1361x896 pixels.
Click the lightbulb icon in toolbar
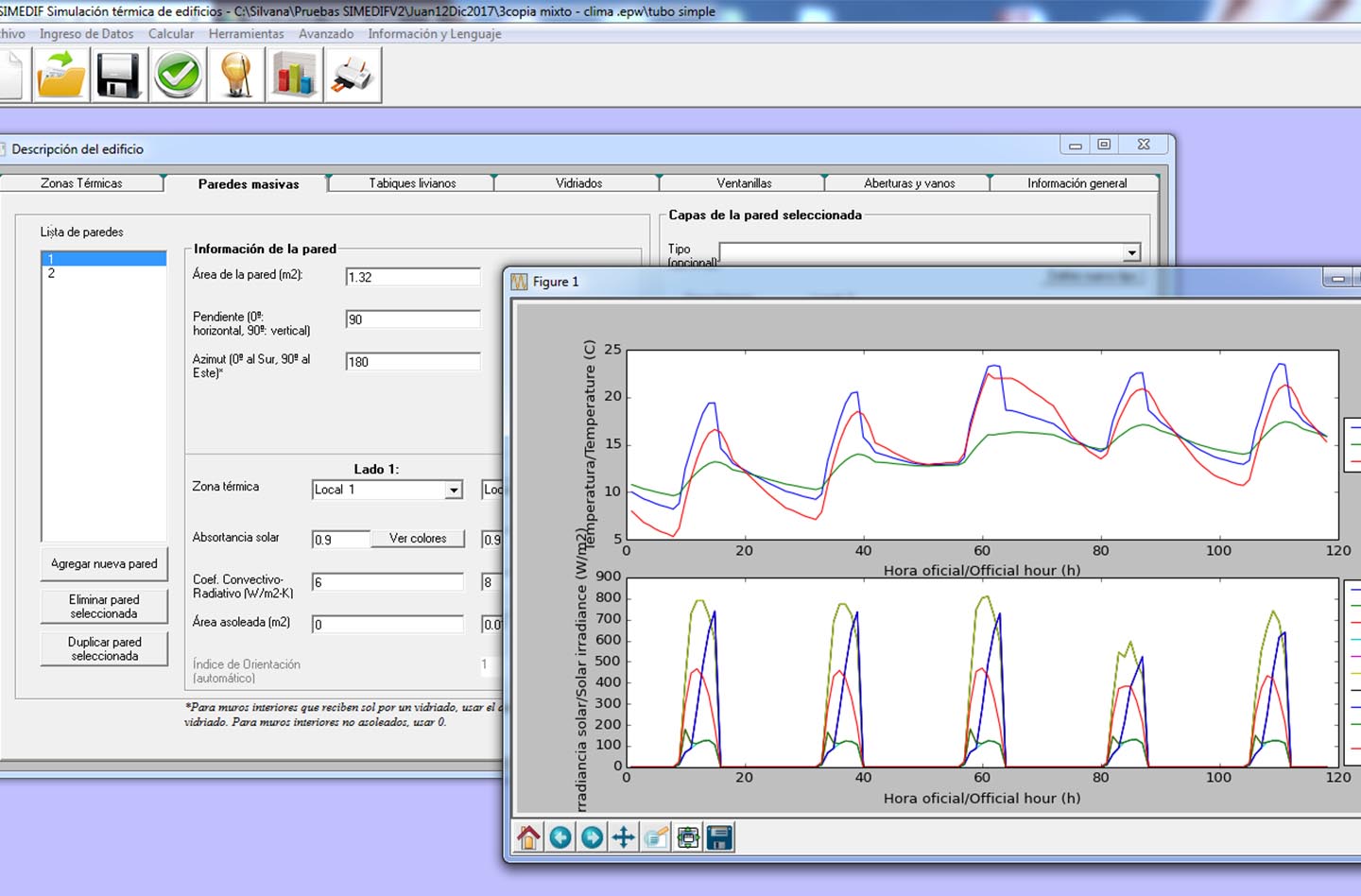click(236, 75)
